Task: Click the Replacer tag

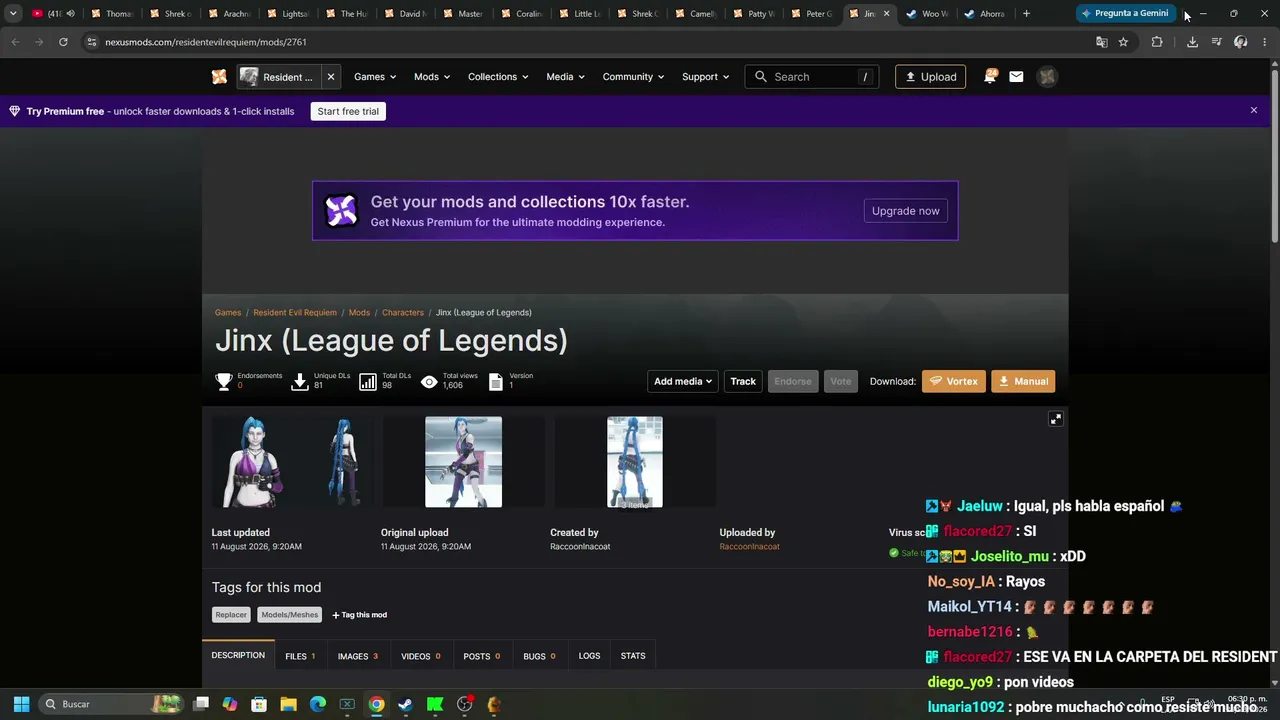Action: point(231,615)
